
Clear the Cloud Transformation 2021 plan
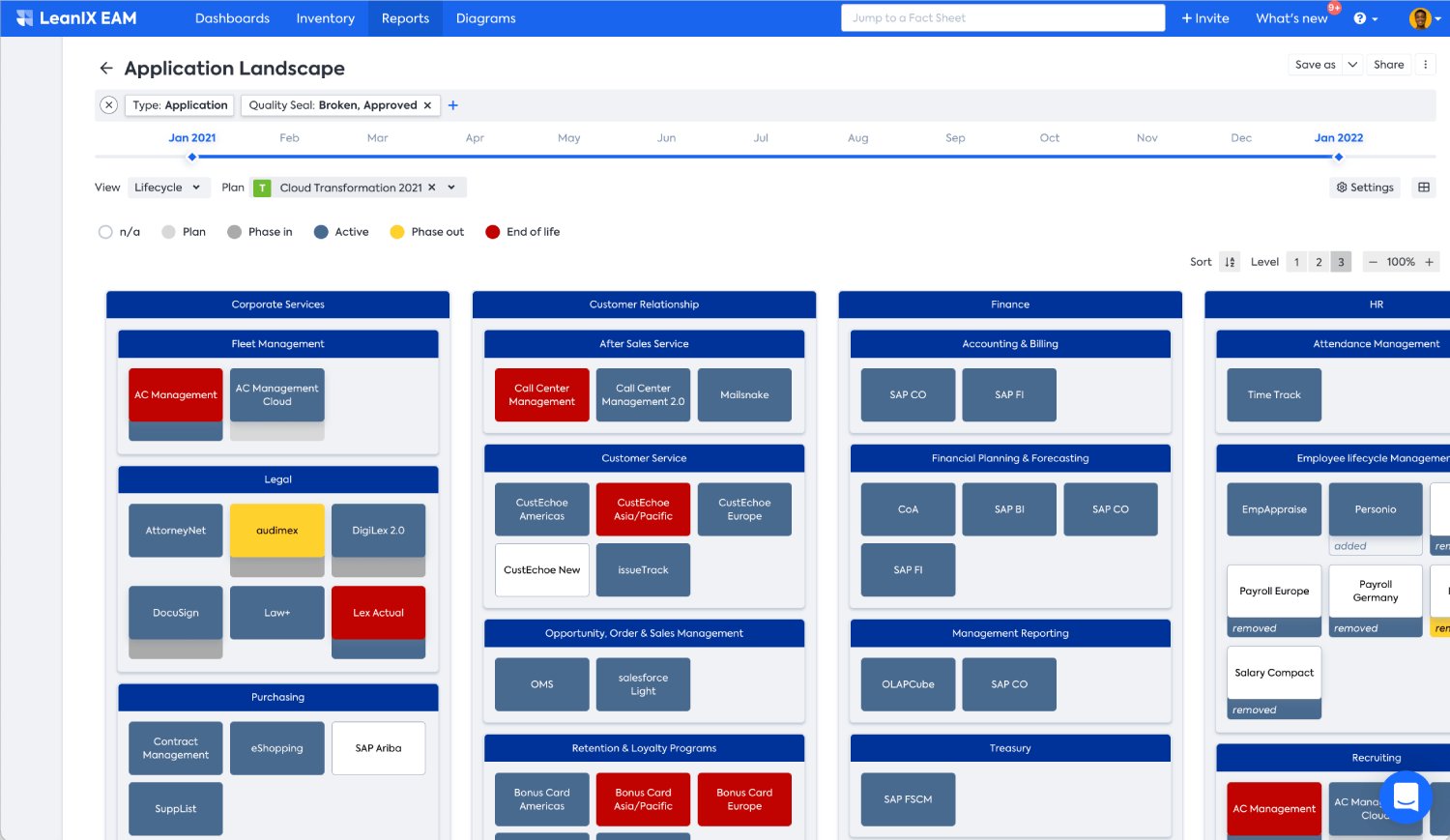[432, 188]
